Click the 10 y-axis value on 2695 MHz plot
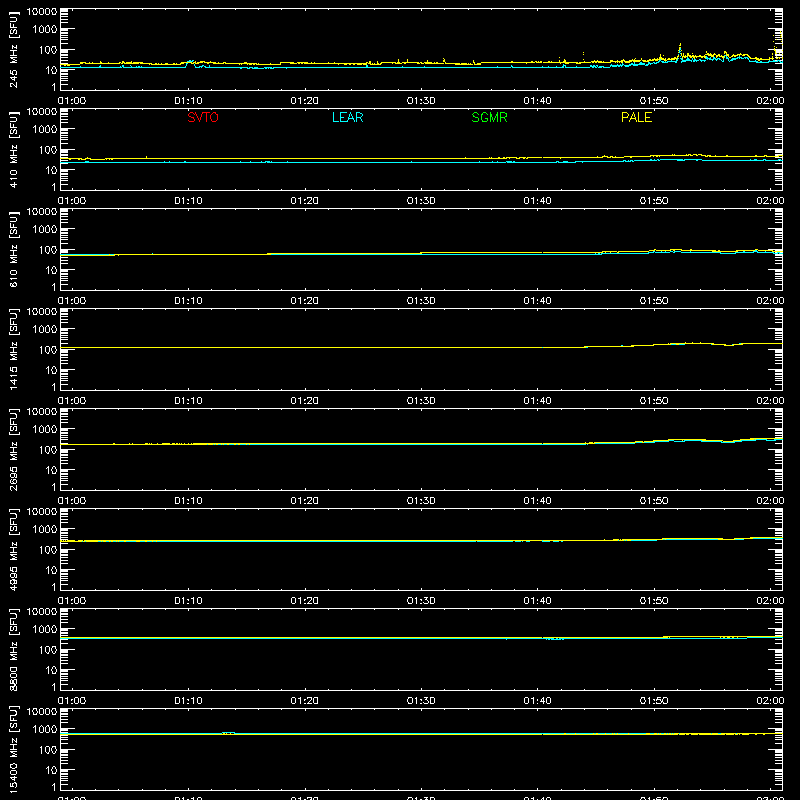 pos(51,470)
